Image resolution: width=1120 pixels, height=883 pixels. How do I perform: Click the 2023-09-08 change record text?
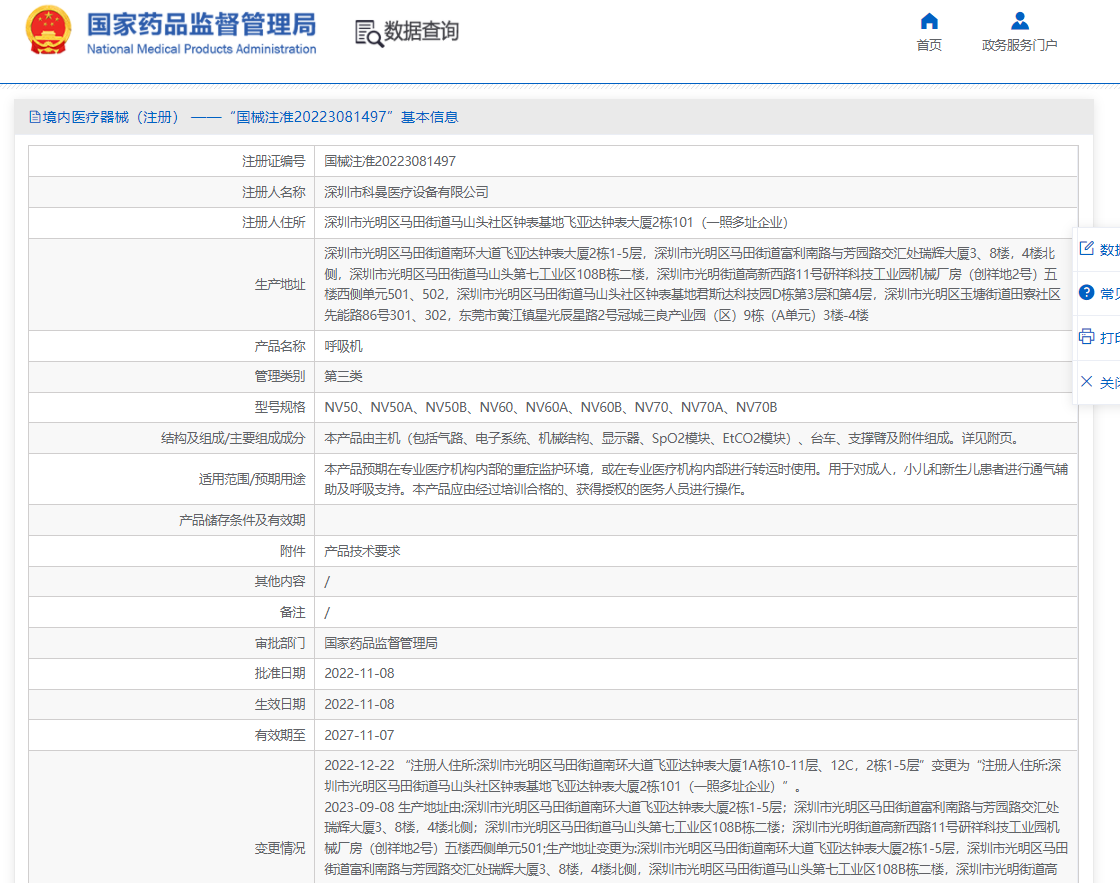click(696, 838)
